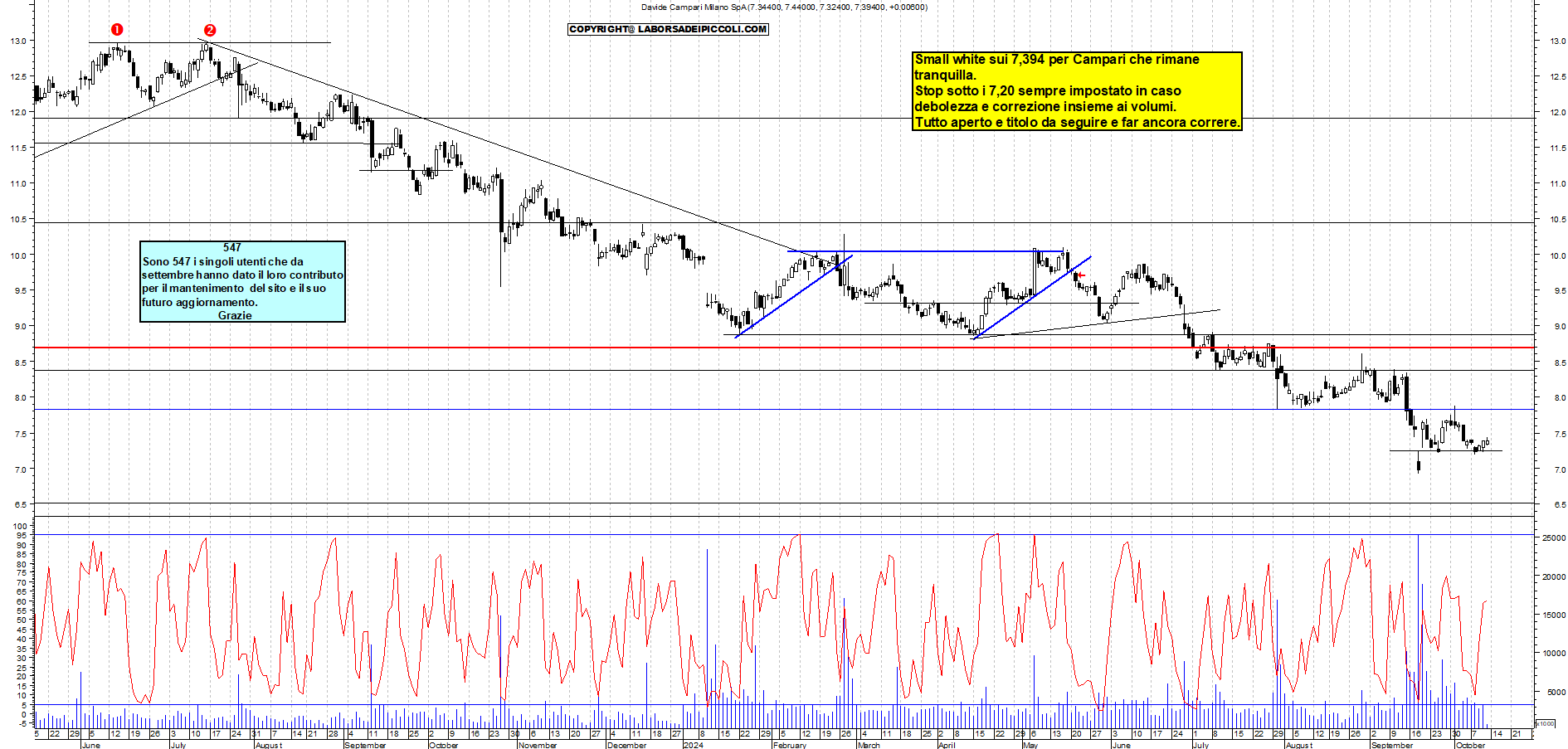This screenshot has height=749, width=1568.
Task: Click the December month label
Action: pyautogui.click(x=626, y=745)
